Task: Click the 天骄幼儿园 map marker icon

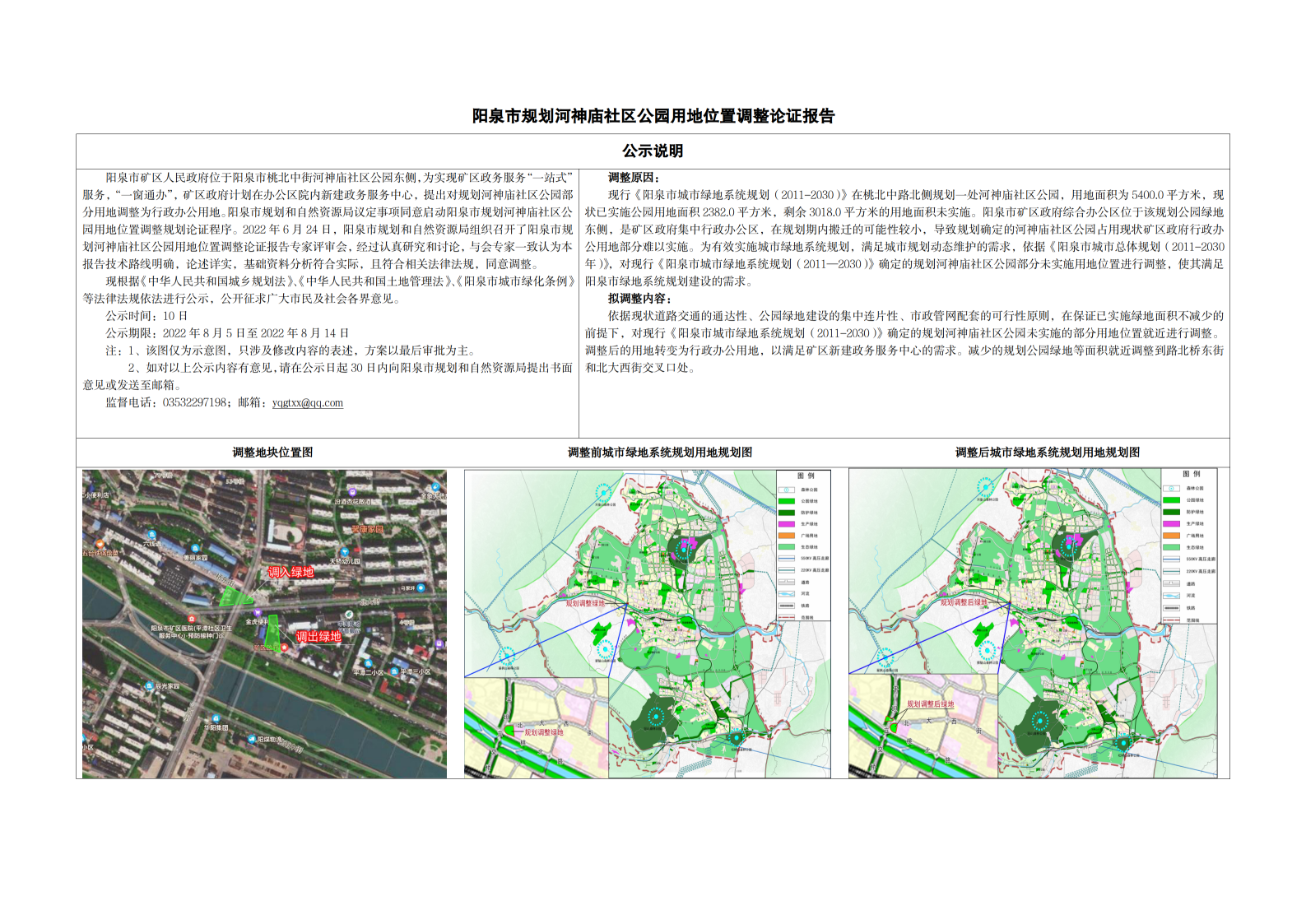Action: tap(345, 552)
